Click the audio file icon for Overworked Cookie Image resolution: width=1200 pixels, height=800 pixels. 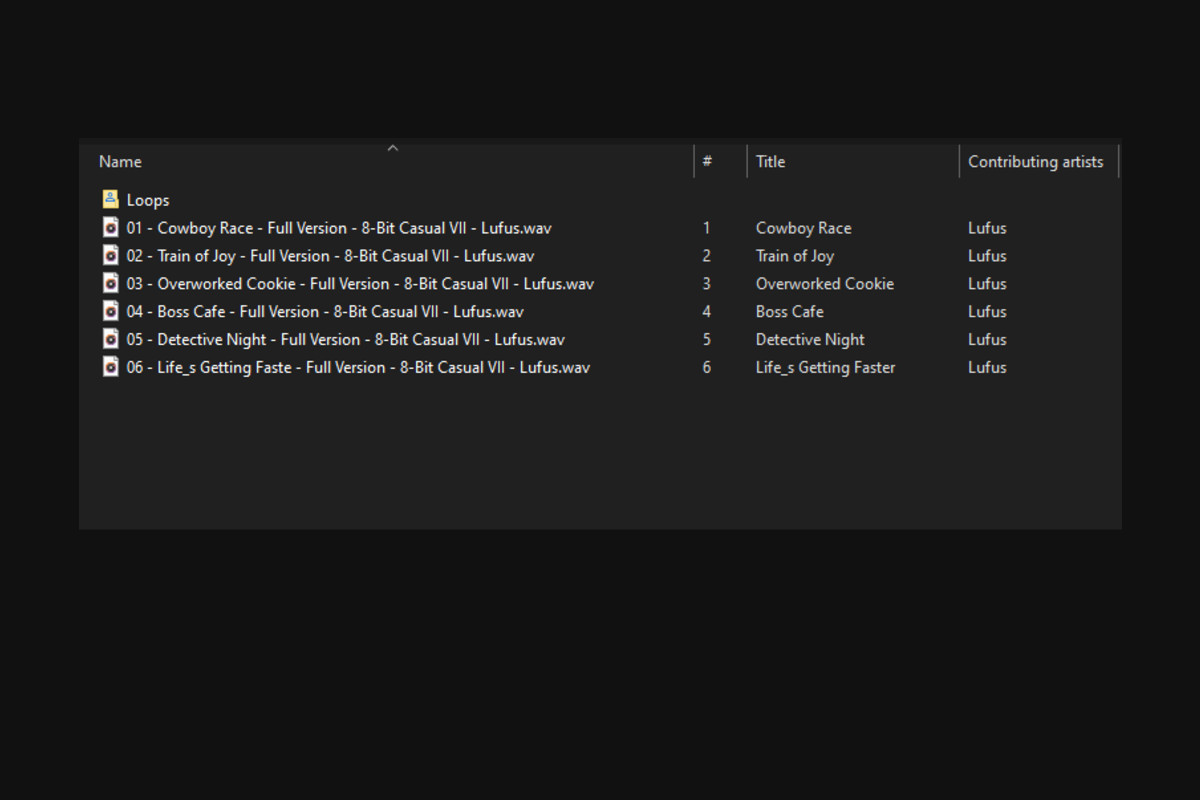[x=110, y=283]
